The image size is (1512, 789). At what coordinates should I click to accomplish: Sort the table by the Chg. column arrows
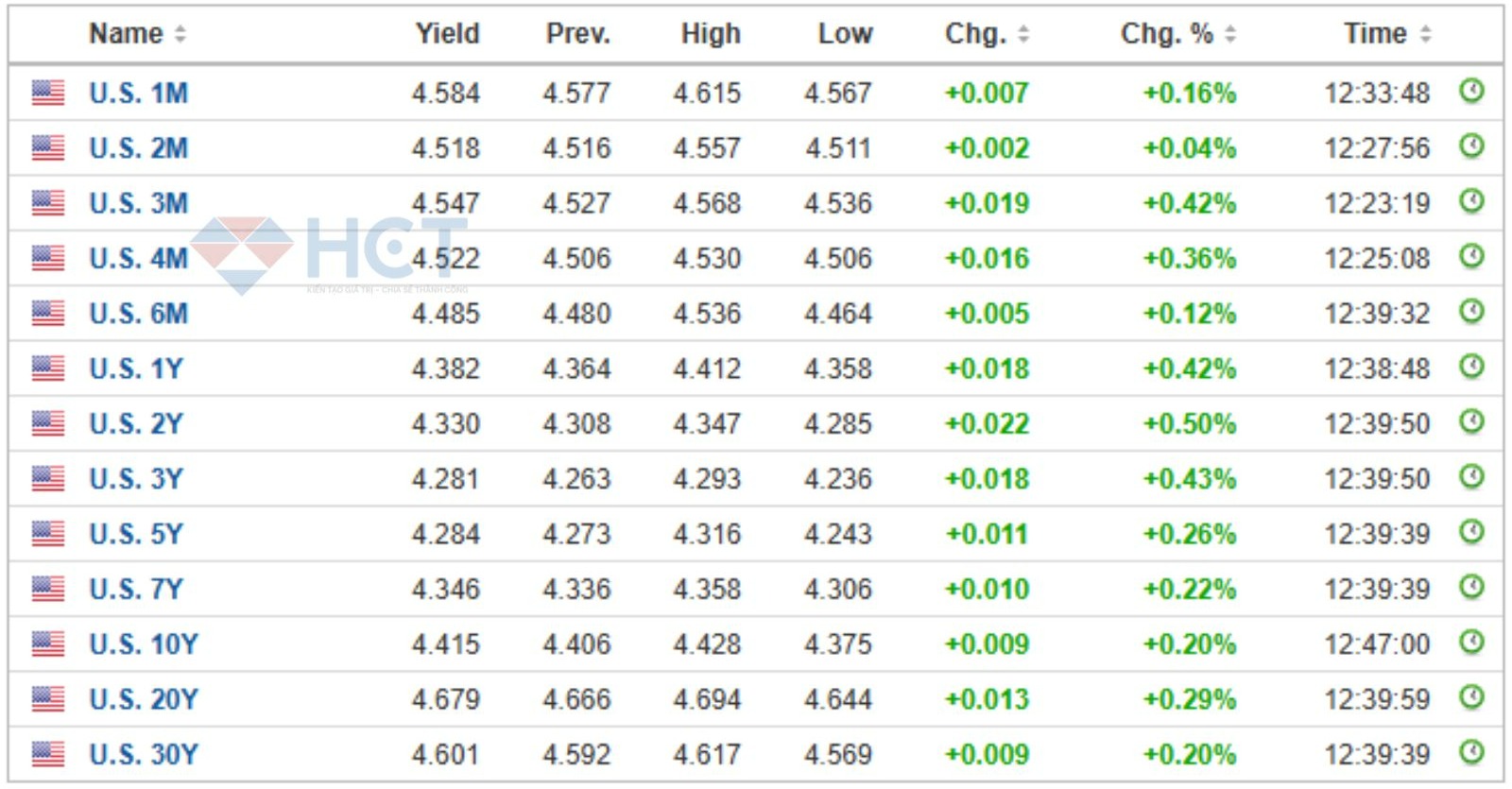click(x=1023, y=35)
